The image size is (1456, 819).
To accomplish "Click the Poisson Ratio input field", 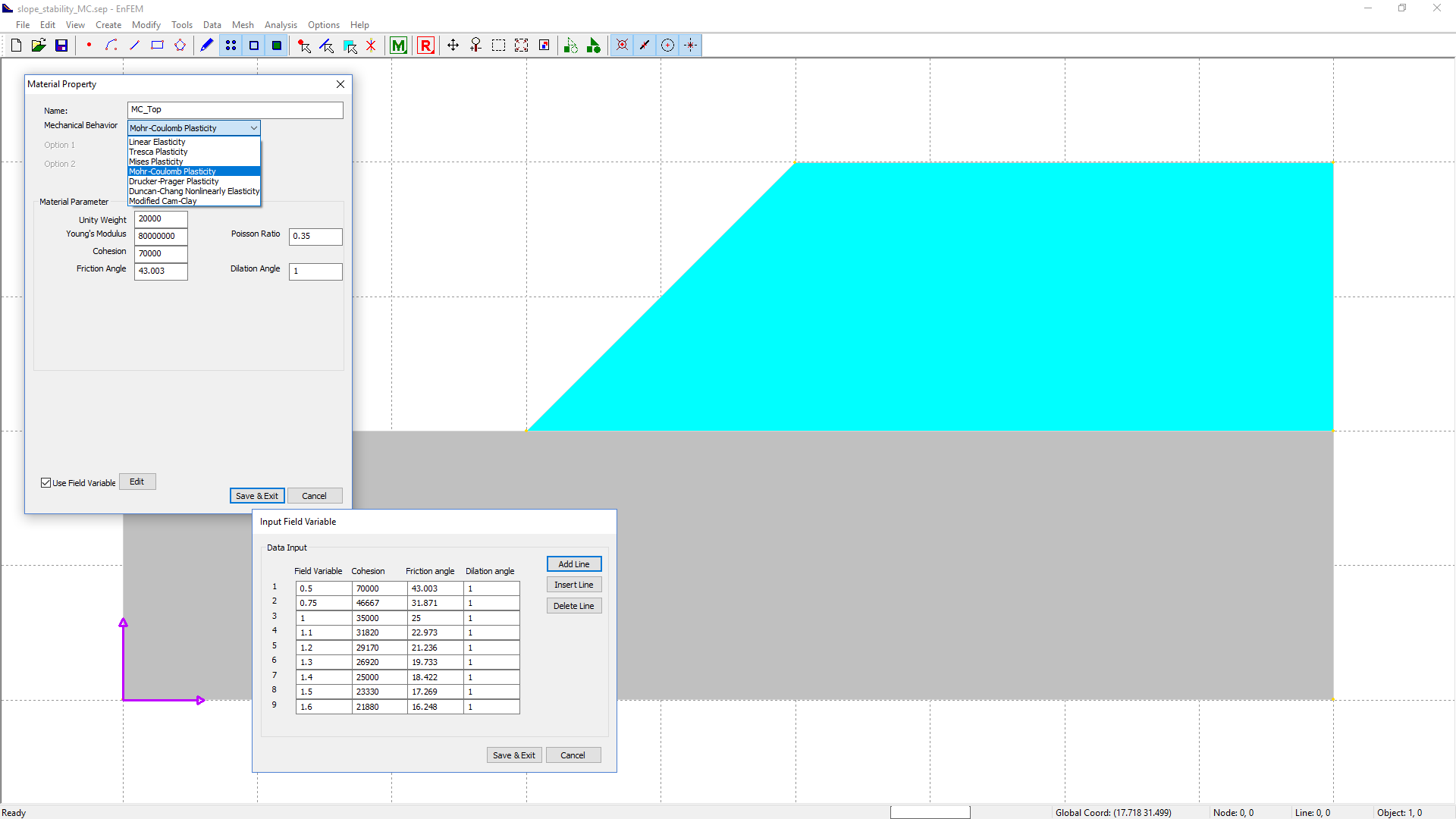I will coord(315,237).
